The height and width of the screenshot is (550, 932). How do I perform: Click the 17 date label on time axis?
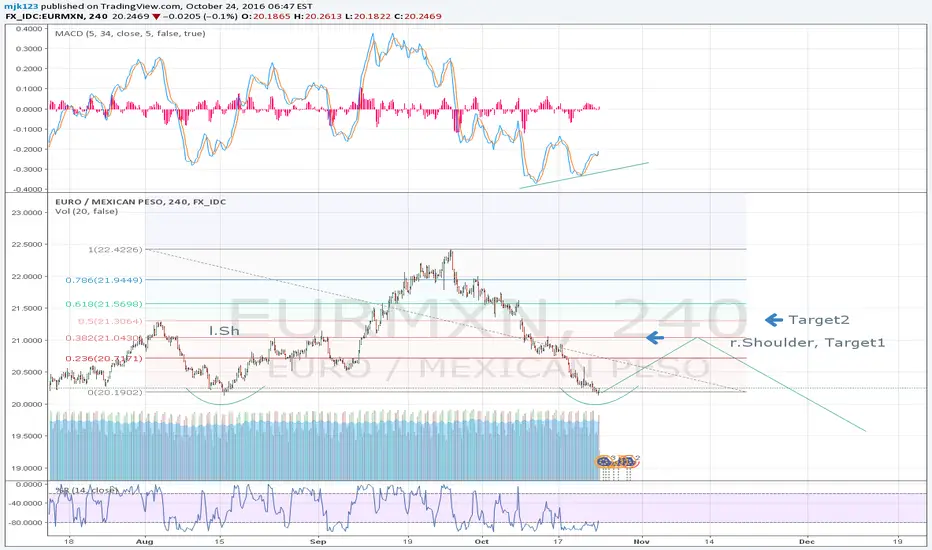point(558,542)
